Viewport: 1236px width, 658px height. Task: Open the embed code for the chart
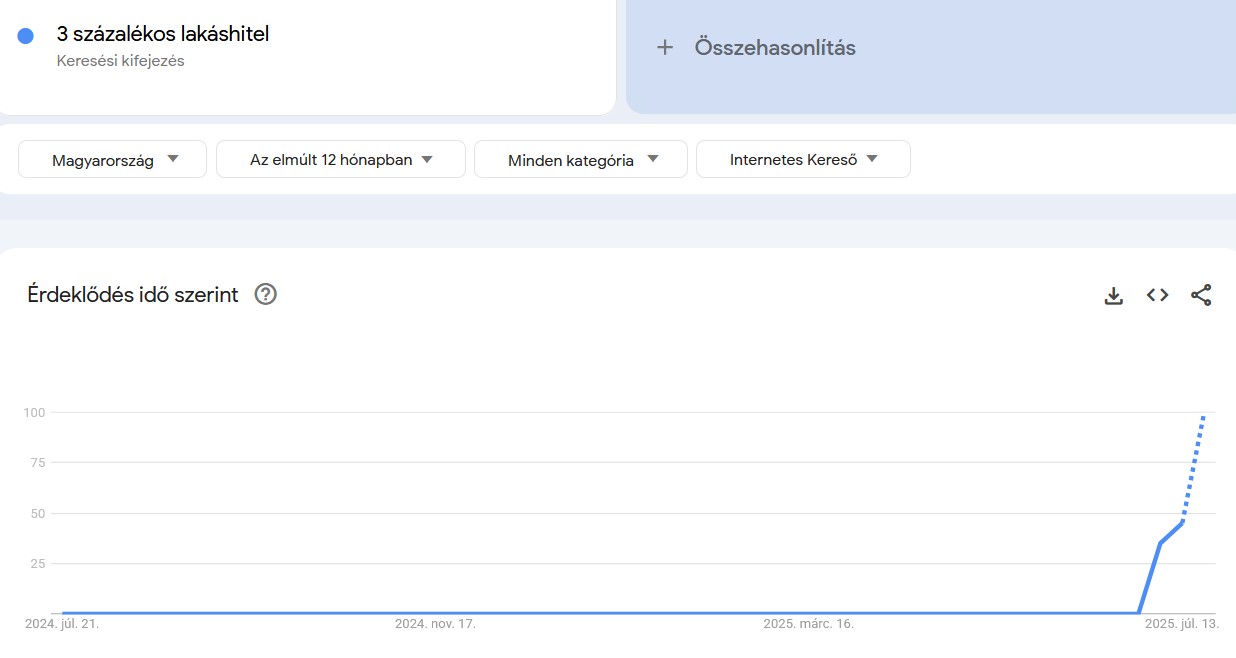(1157, 295)
